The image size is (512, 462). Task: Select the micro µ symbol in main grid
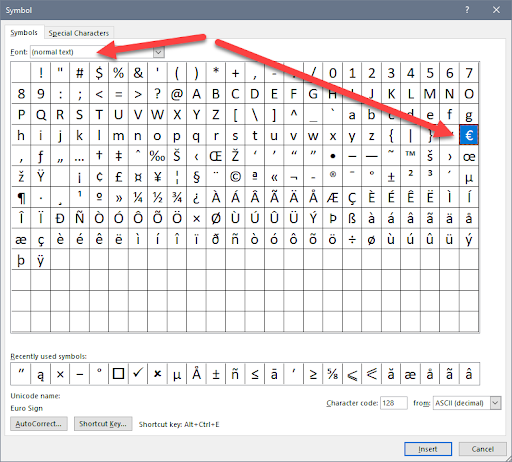[x=469, y=176]
